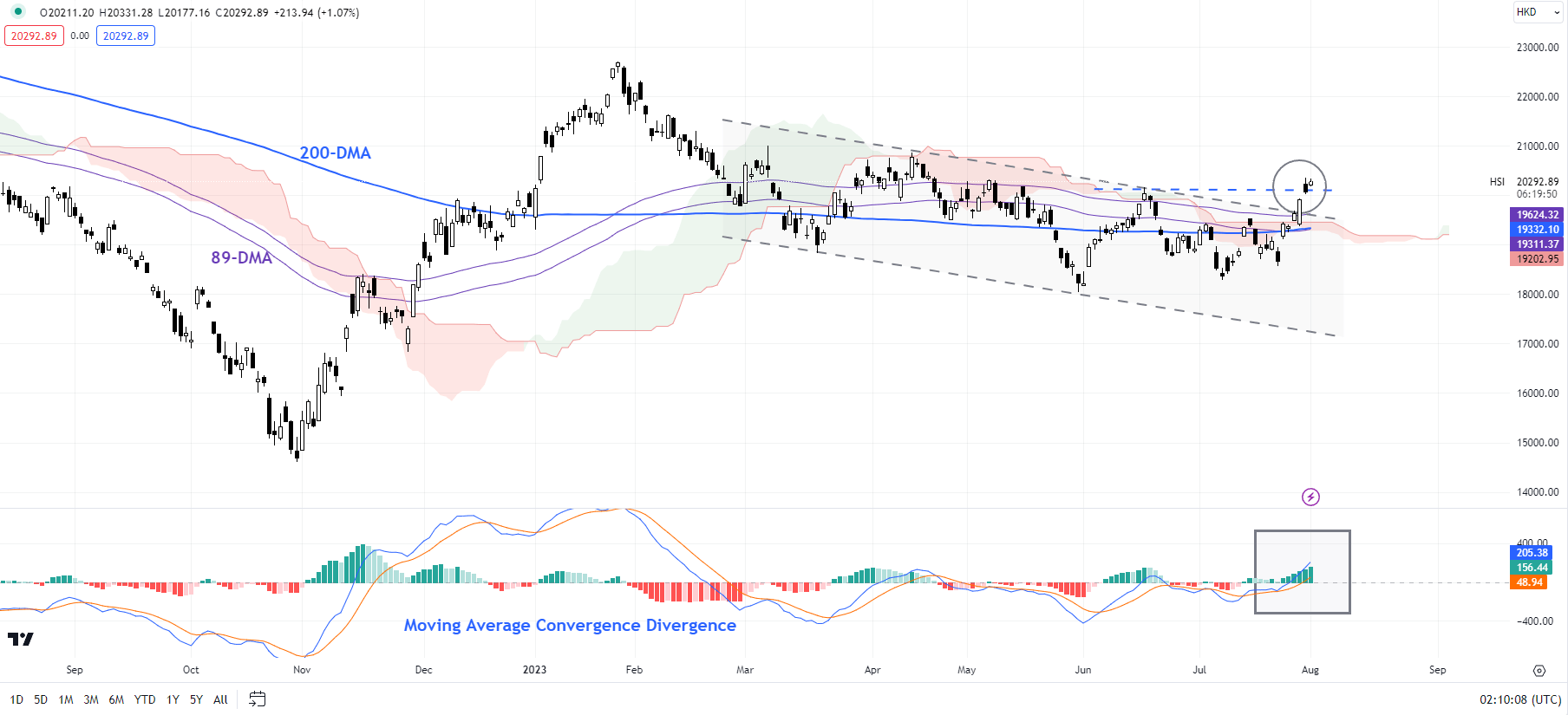Select the 1M time range

click(66, 699)
